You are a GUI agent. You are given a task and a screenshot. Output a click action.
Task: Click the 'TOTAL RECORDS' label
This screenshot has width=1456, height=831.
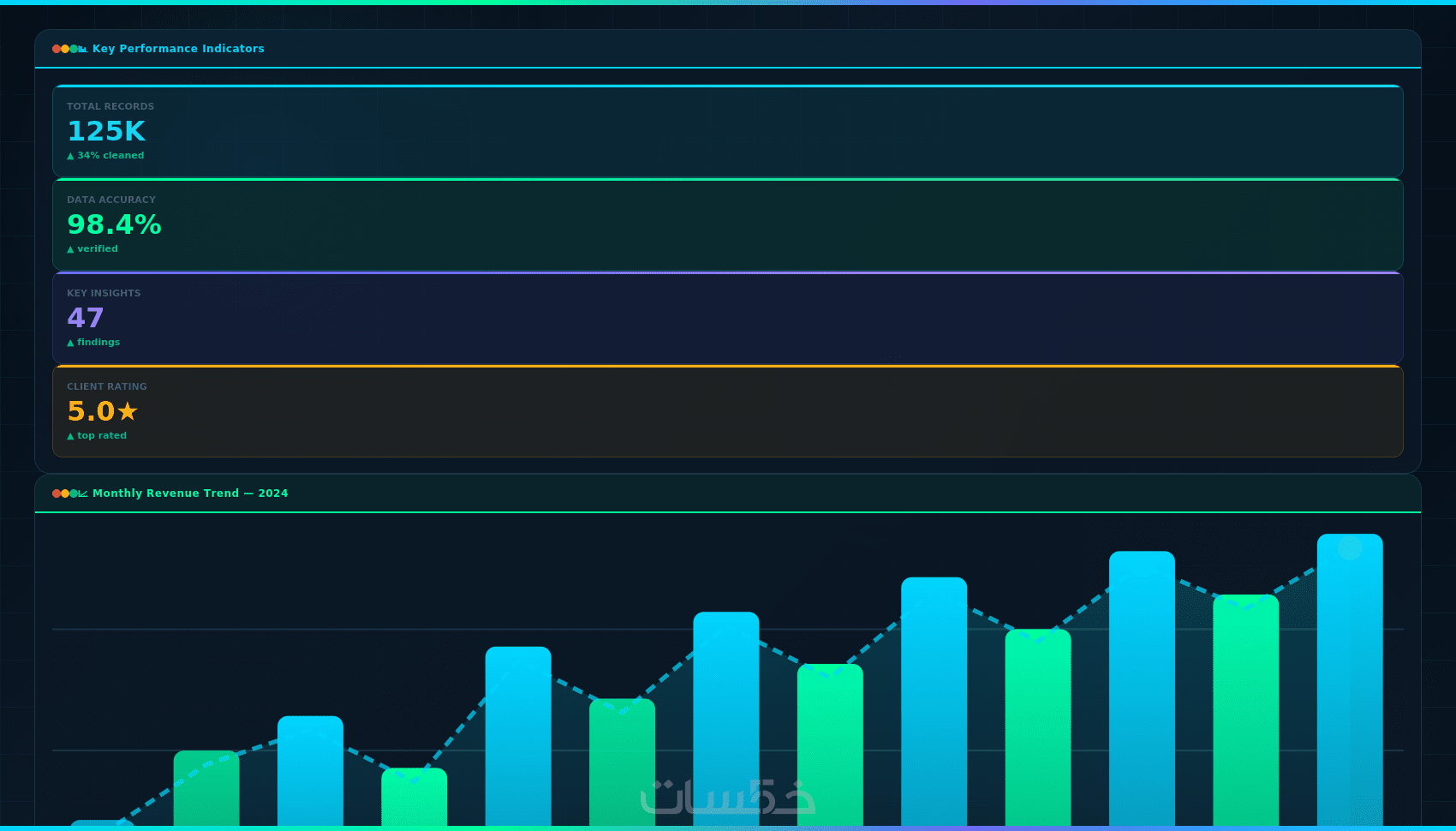110,106
